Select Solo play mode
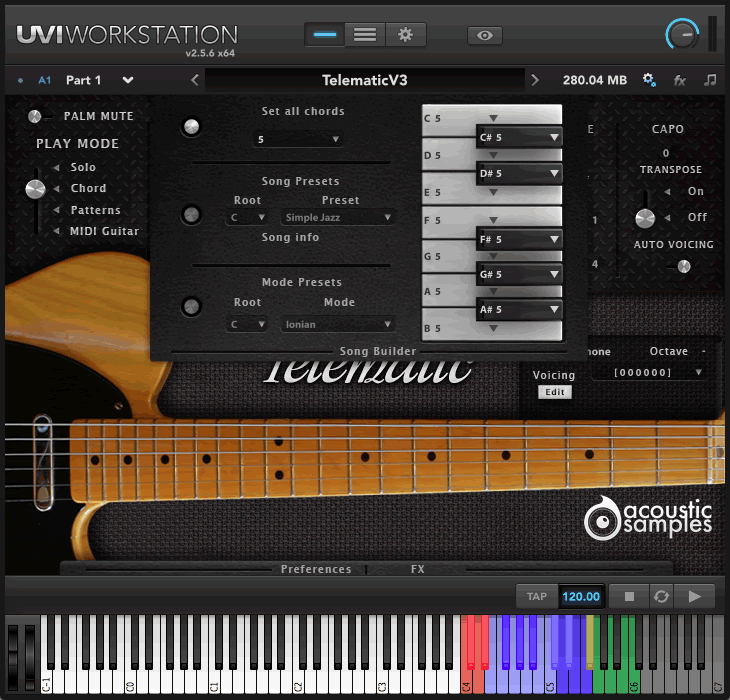 83,167
